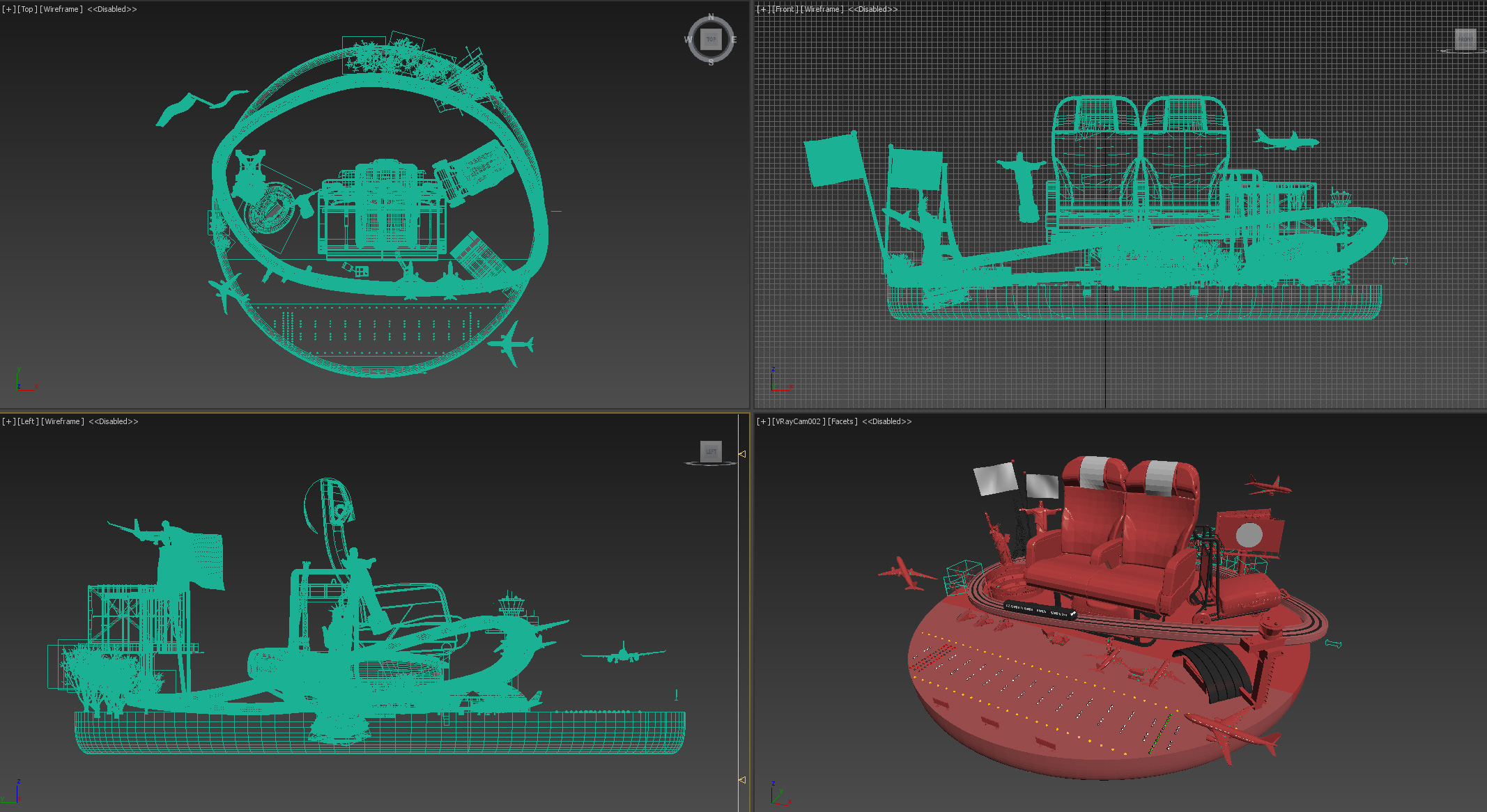Click <<Disabled>> label in Front viewport
This screenshot has height=812, width=1487.
point(872,9)
